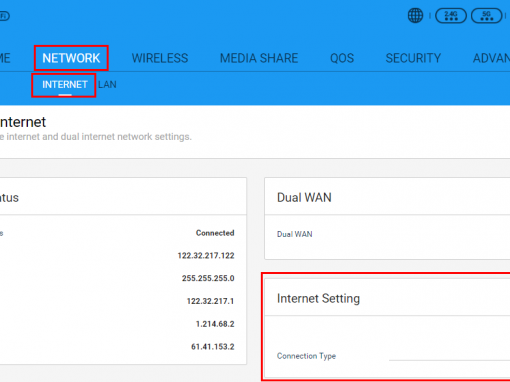Open the SECURITY tab

pos(413,58)
